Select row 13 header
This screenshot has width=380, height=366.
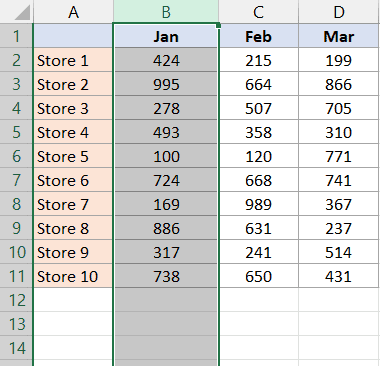coord(16,324)
